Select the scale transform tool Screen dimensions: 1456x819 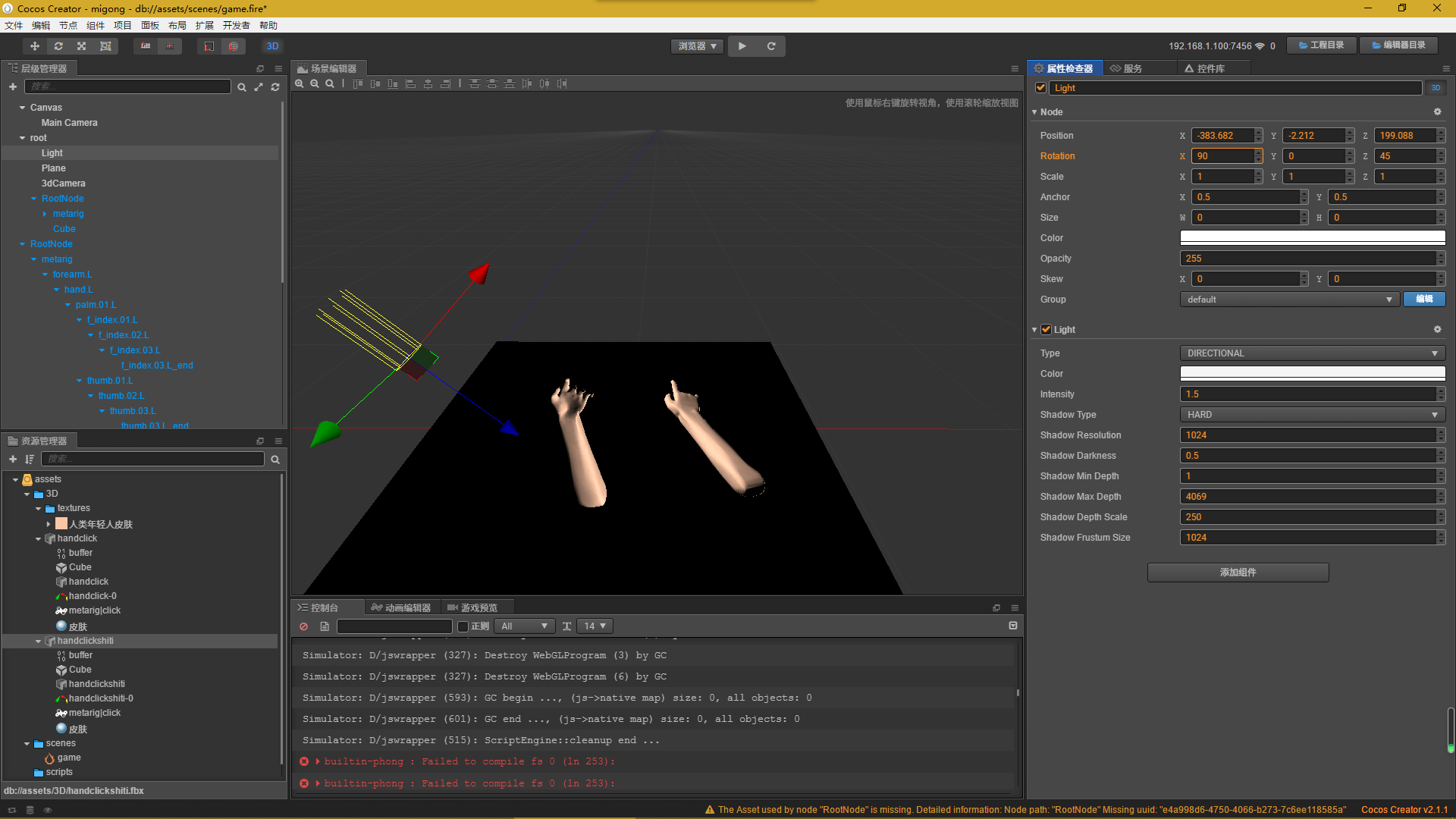click(82, 46)
